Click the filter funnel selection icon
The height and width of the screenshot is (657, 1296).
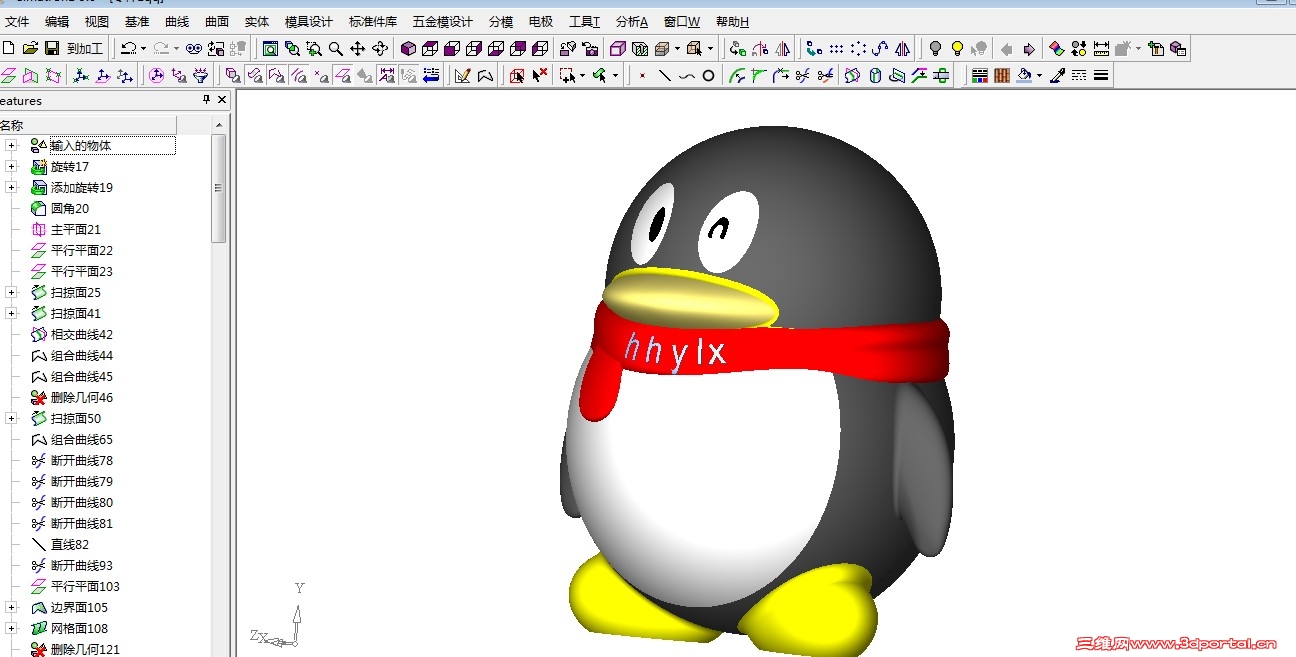pyautogui.click(x=201, y=75)
